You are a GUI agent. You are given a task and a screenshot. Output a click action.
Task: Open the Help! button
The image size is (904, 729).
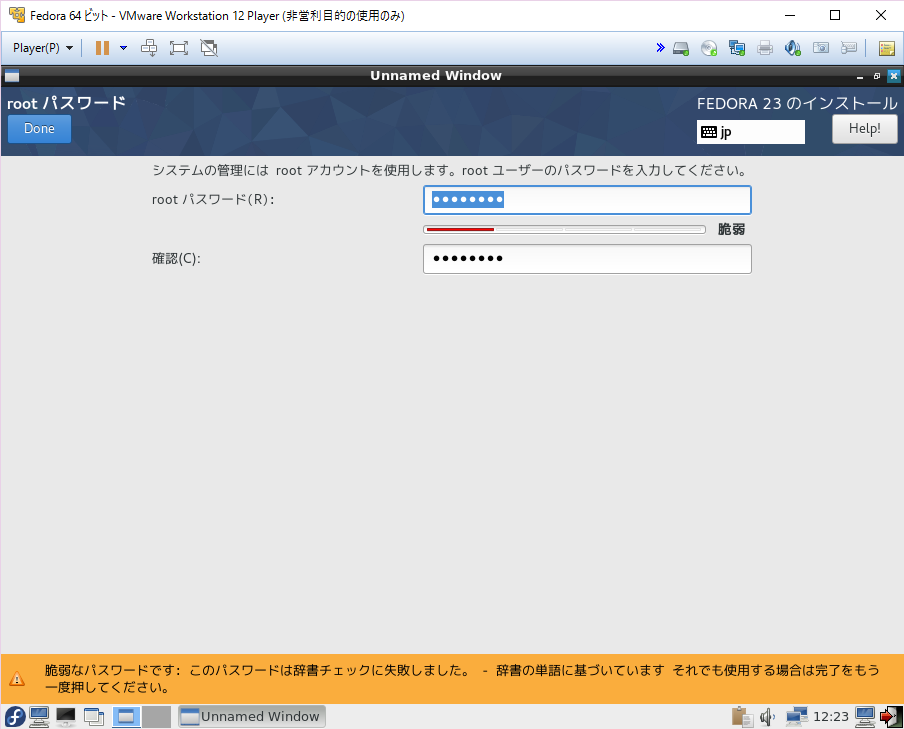pos(864,128)
